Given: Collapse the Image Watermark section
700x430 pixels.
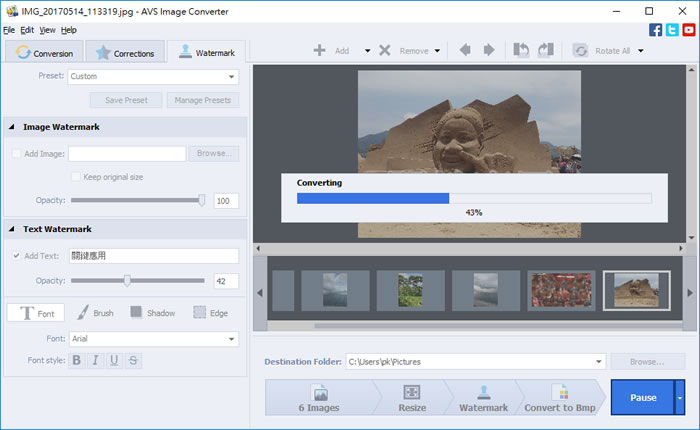Looking at the screenshot, I should point(12,127).
